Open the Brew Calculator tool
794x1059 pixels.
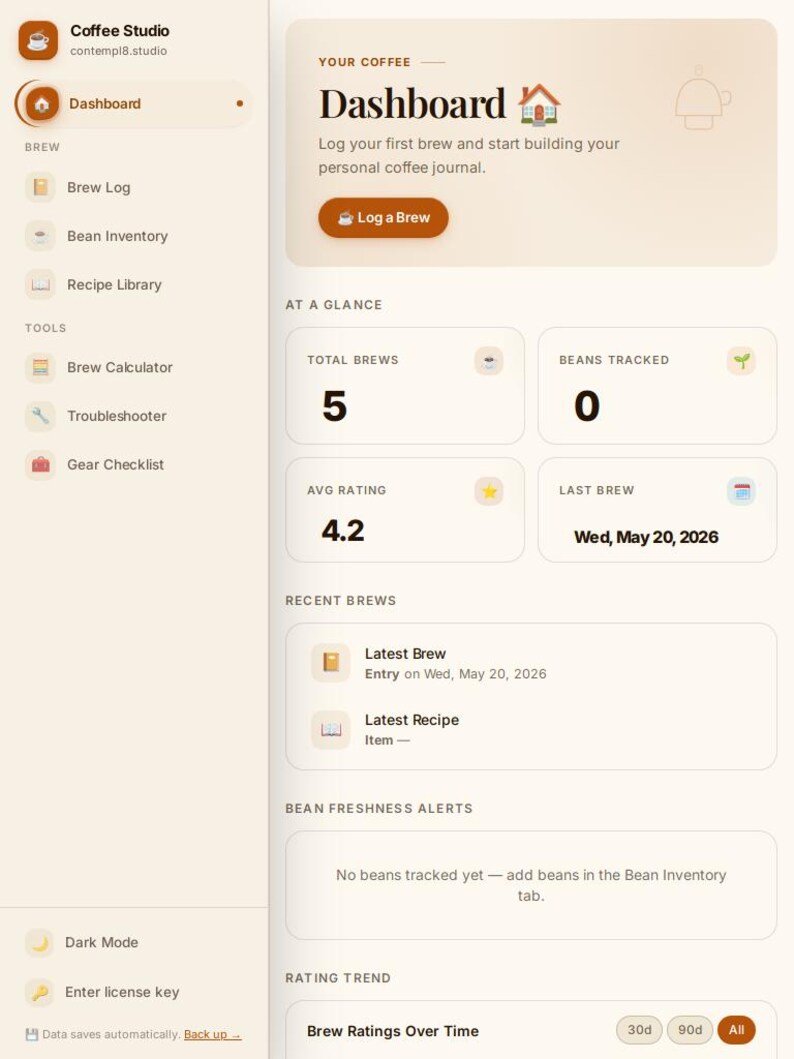click(x=133, y=367)
